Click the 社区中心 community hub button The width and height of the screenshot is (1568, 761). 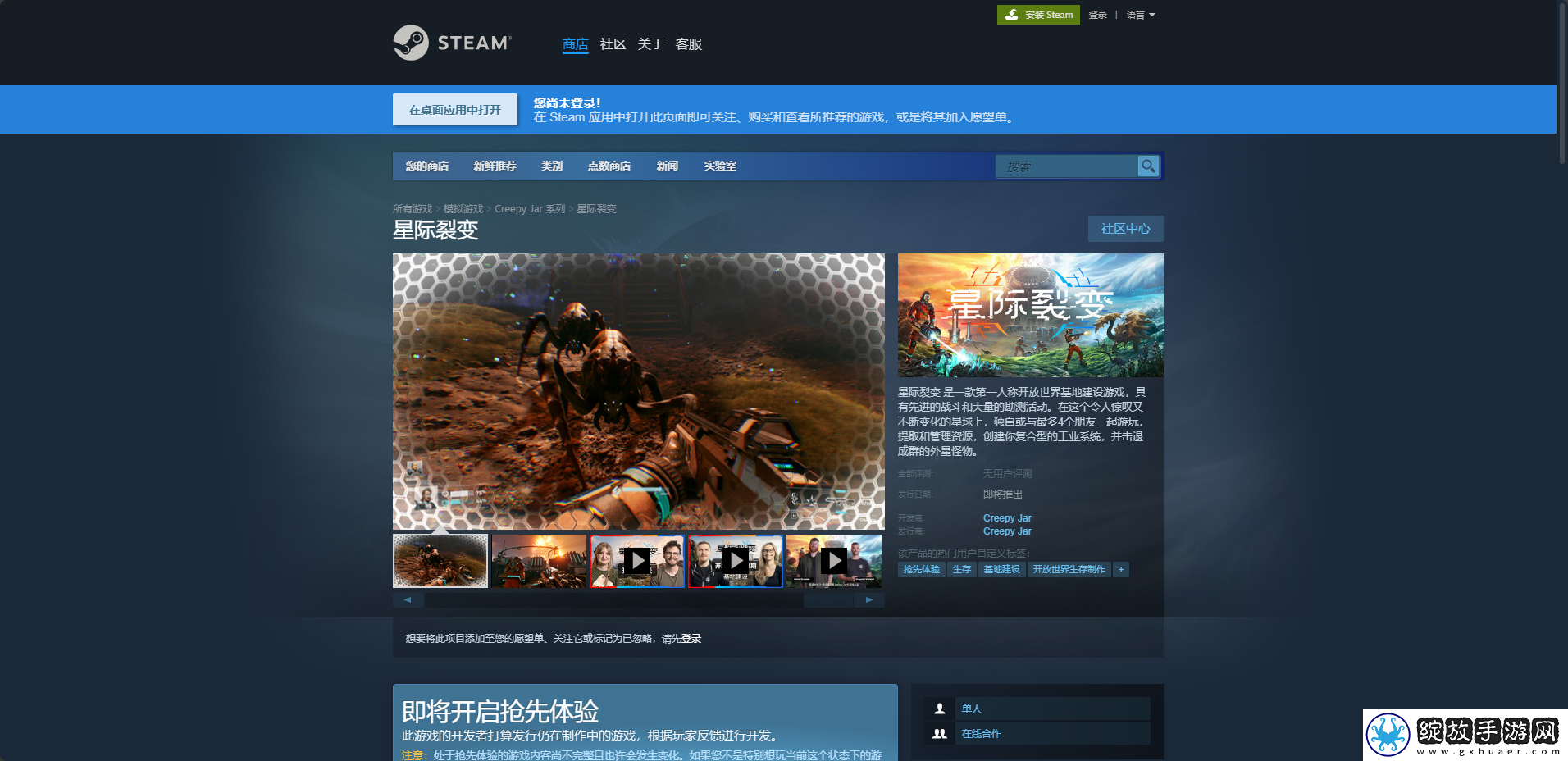1125,229
